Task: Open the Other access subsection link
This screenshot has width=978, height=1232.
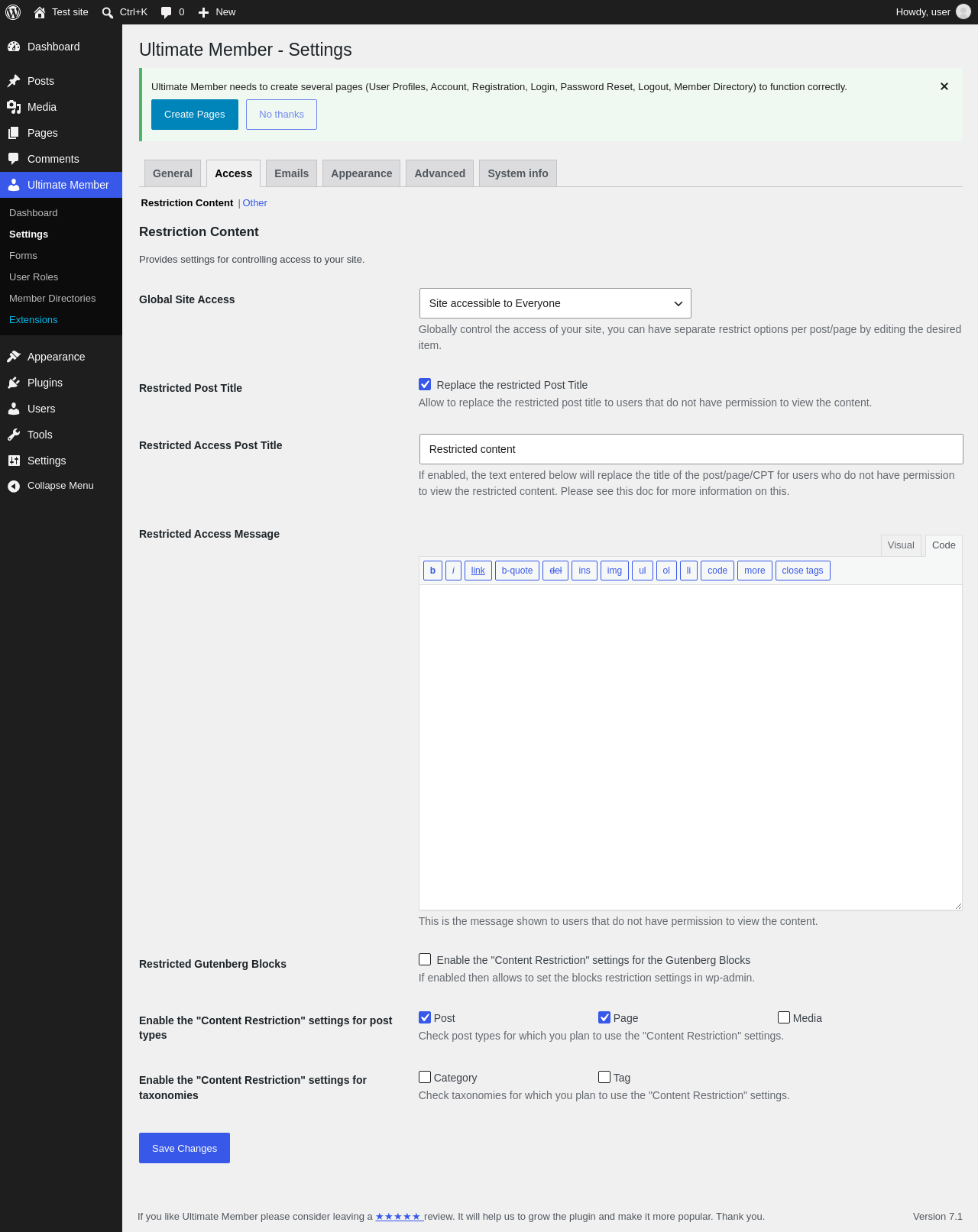Action: 255,203
